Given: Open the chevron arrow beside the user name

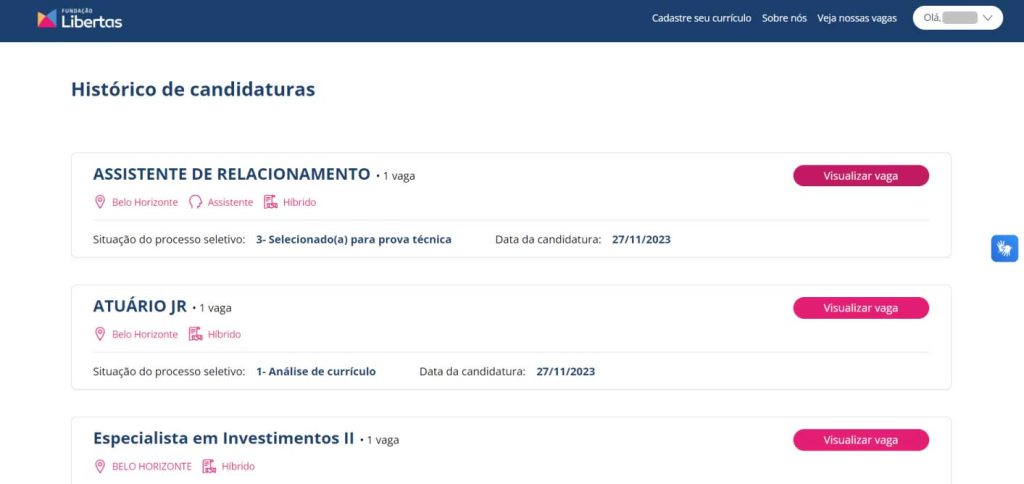Looking at the screenshot, I should click(987, 18).
